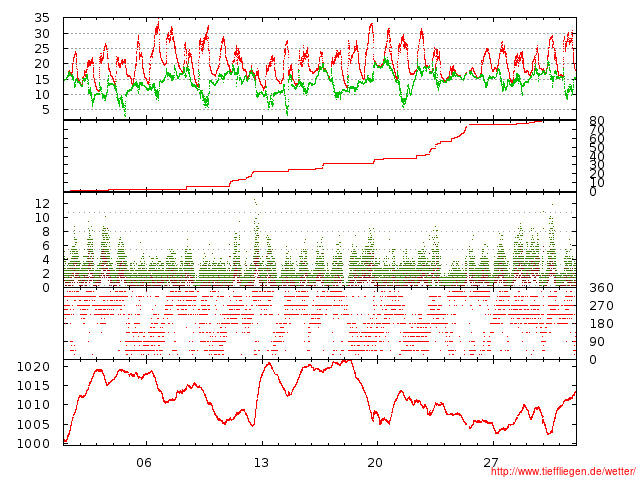Click date label 13 on time axis
The image size is (640, 480).
pyautogui.click(x=261, y=463)
